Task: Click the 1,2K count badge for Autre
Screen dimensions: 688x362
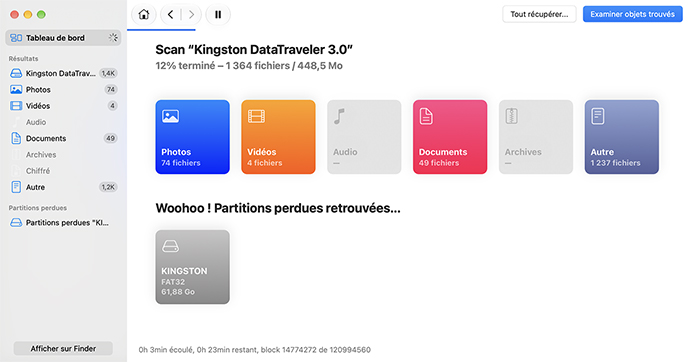Action: [x=108, y=187]
